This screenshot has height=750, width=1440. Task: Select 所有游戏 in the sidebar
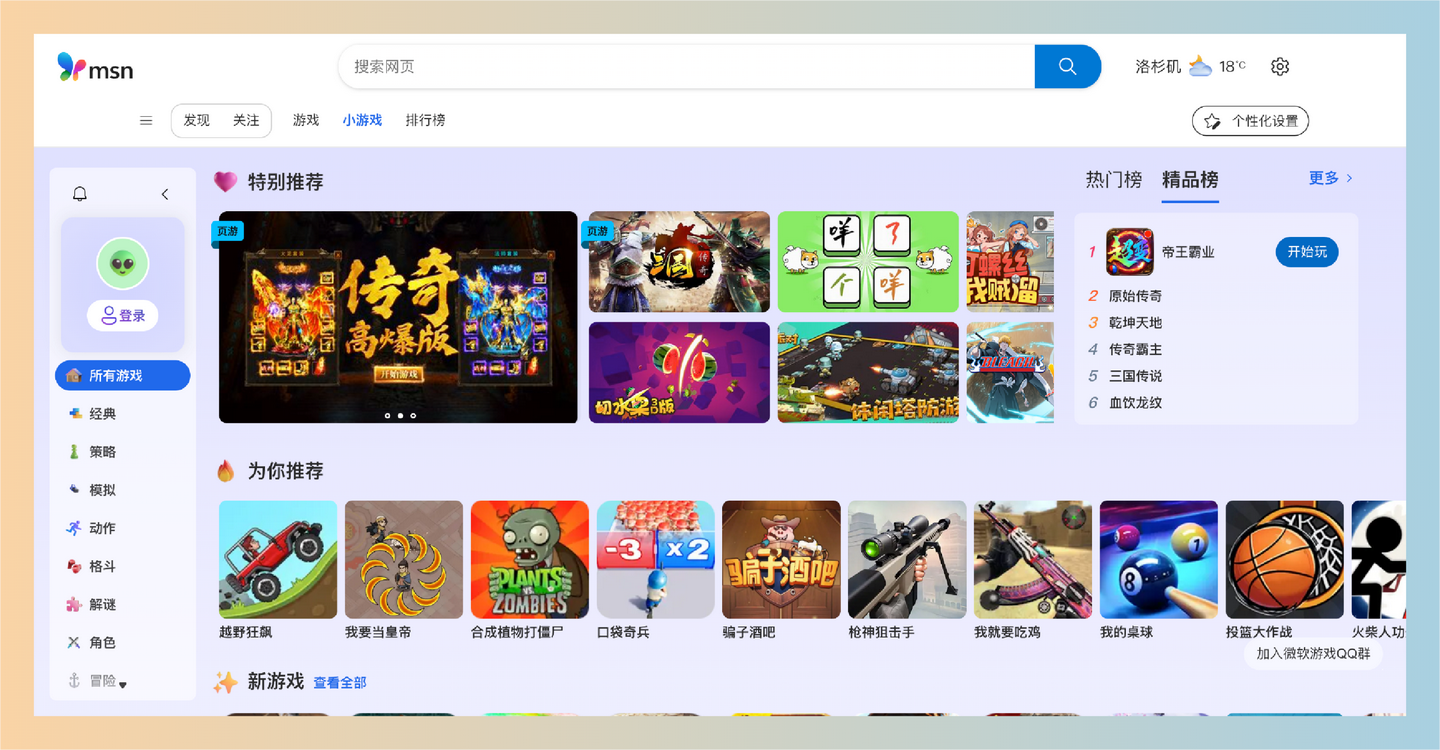click(x=123, y=375)
